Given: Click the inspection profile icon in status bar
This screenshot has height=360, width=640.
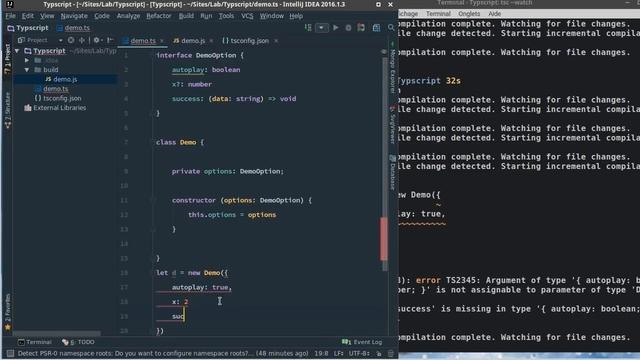Looking at the screenshot, I should (x=391, y=353).
